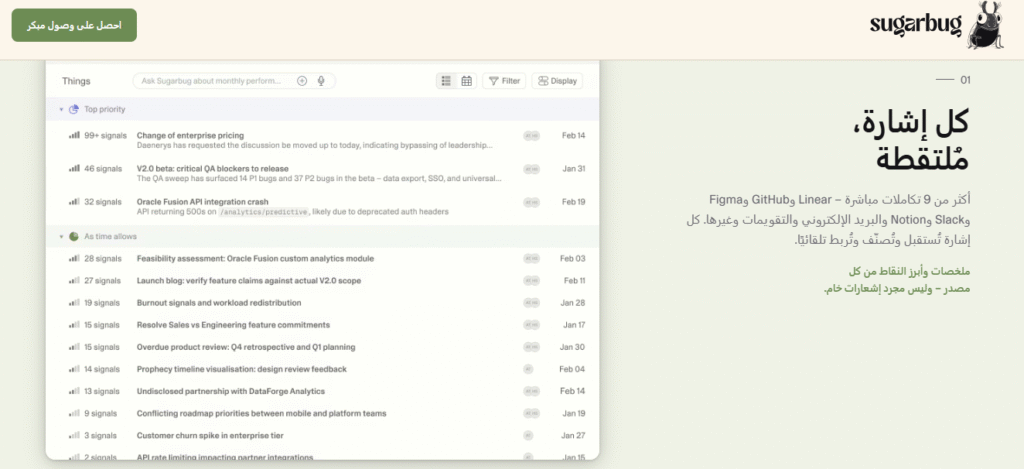Viewport: 1024px width, 469px height.
Task: Click the plus icon in Ask Sugarbug field
Action: click(x=302, y=81)
